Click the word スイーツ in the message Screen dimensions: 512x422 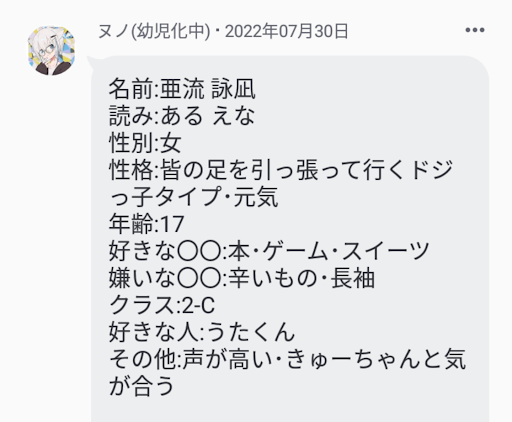(x=385, y=251)
